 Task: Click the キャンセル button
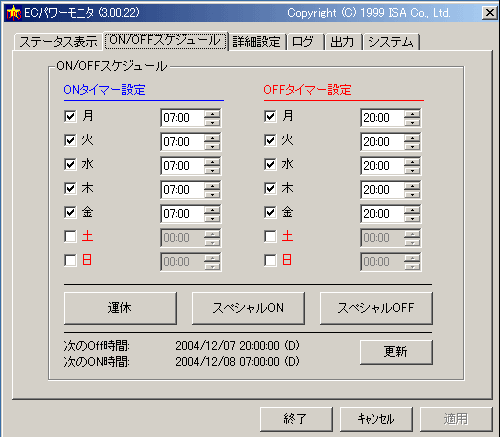[376, 419]
